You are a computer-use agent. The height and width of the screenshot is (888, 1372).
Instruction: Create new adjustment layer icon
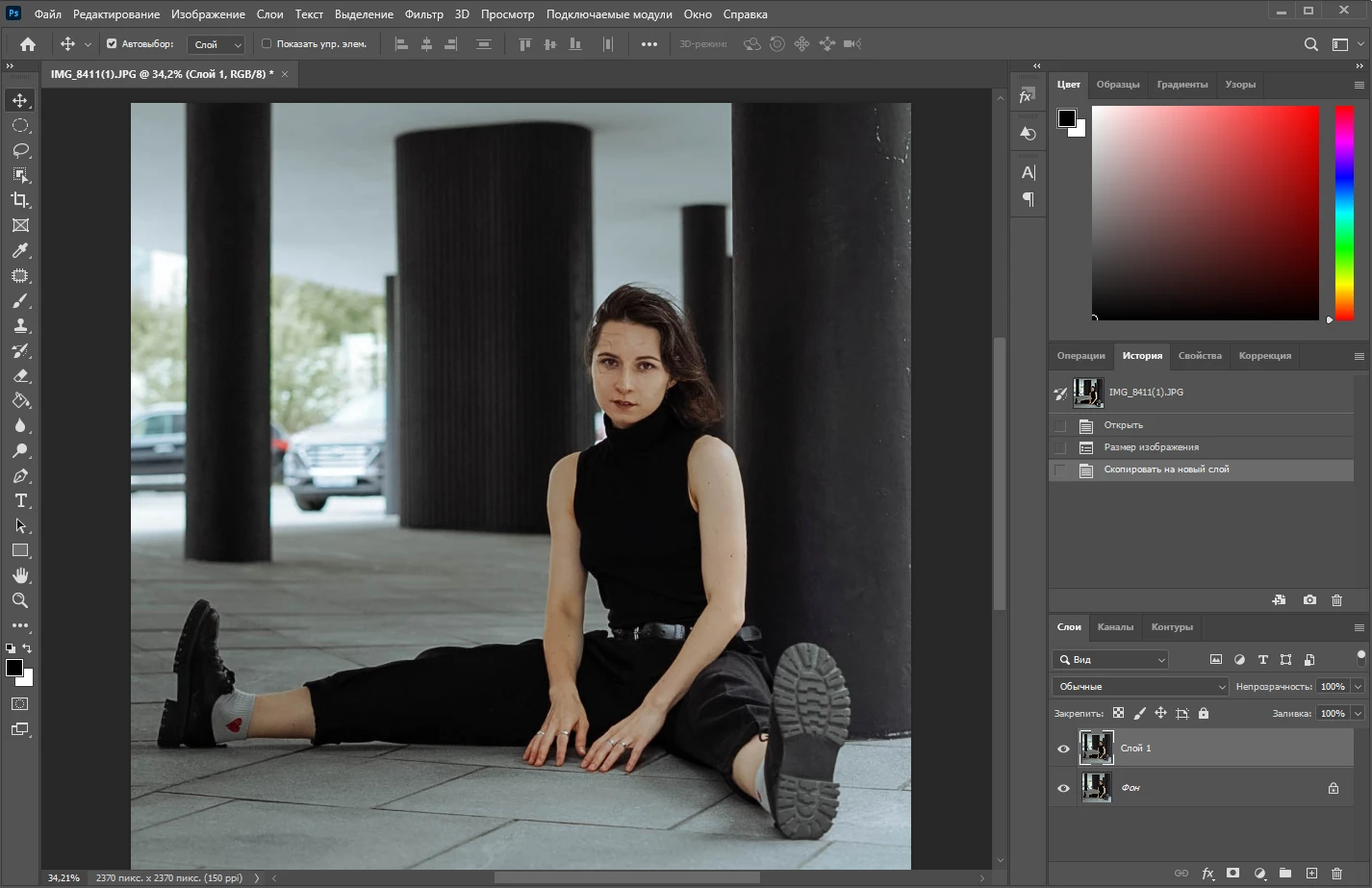click(1258, 873)
